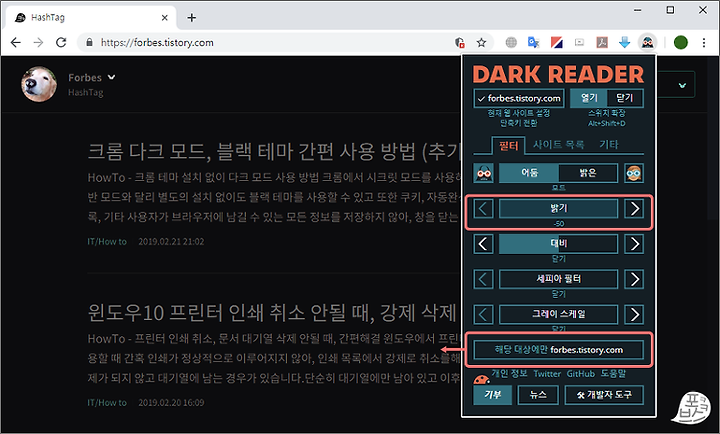The image size is (720, 434).
Task: Click IT/How to category dated 2019.02.20
Action: coord(107,403)
